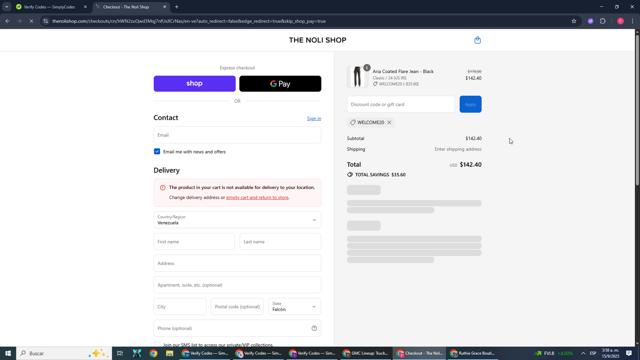Click the error alert icon in Delivery notice
Screen dimensions: 640x360
pyautogui.click(x=162, y=188)
